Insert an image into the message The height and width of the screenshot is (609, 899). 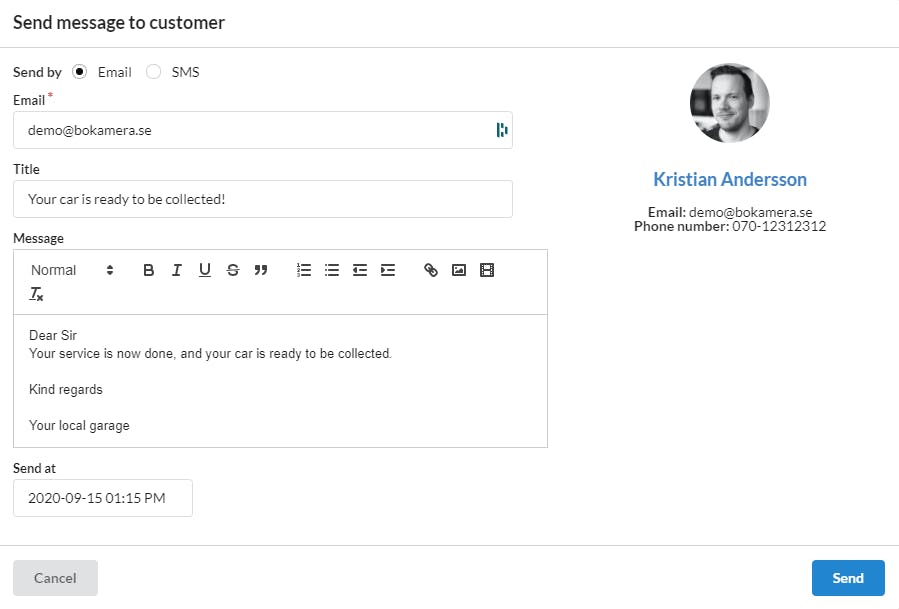[x=459, y=270]
